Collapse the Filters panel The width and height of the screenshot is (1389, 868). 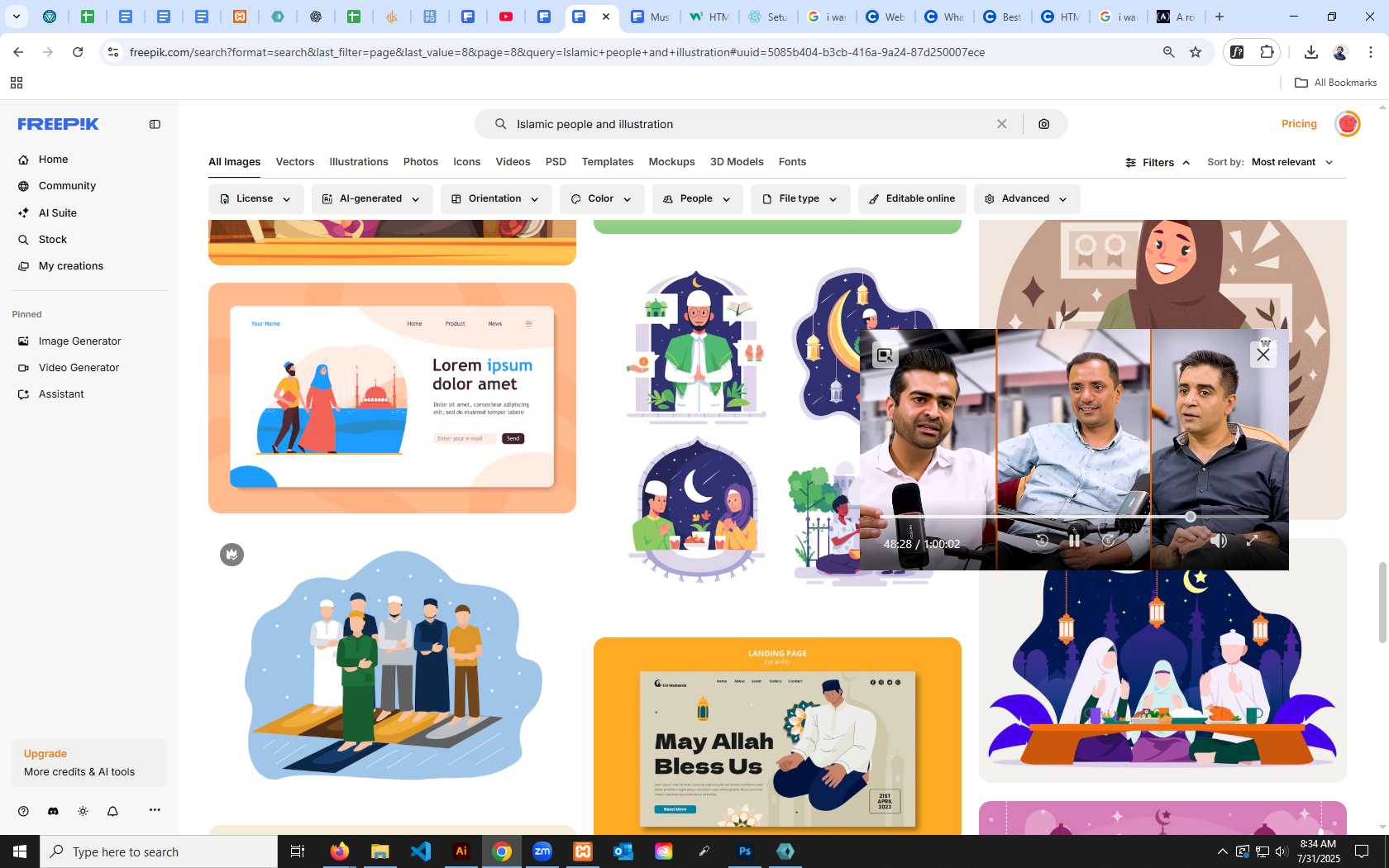tap(1157, 163)
